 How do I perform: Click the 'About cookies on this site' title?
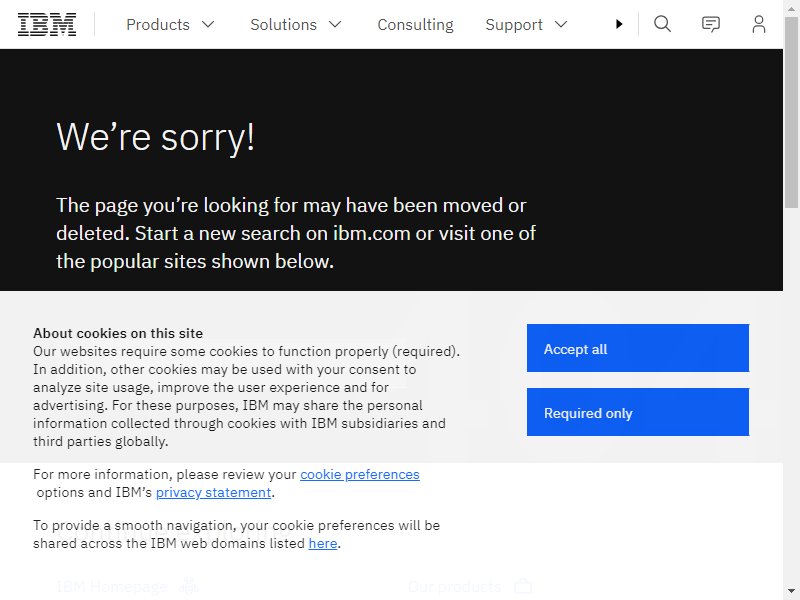tap(118, 333)
